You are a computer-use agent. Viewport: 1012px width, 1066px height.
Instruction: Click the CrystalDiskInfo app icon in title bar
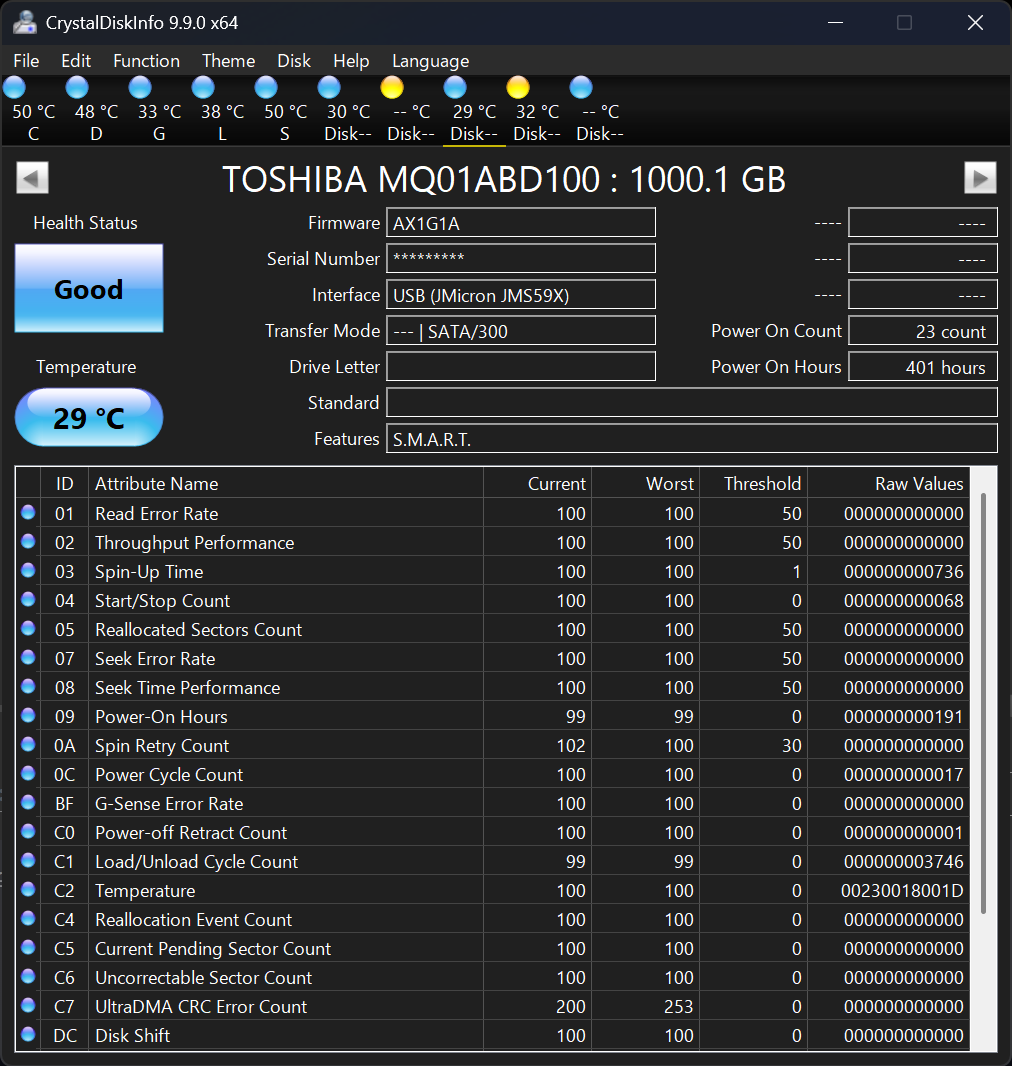pos(24,22)
